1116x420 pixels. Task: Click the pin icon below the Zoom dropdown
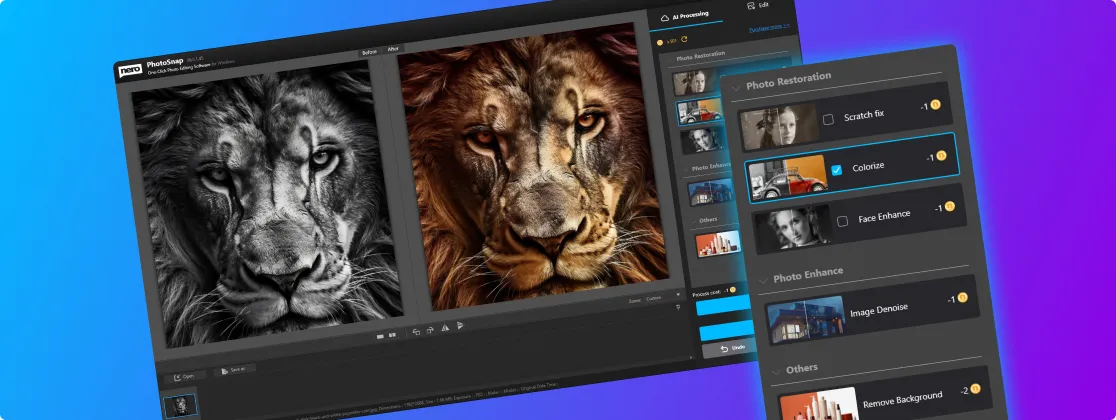click(678, 308)
